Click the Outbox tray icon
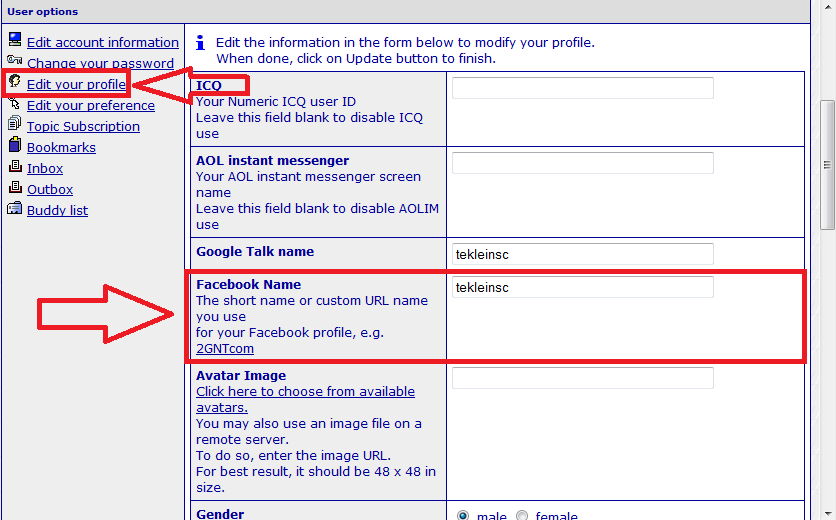 coord(15,187)
